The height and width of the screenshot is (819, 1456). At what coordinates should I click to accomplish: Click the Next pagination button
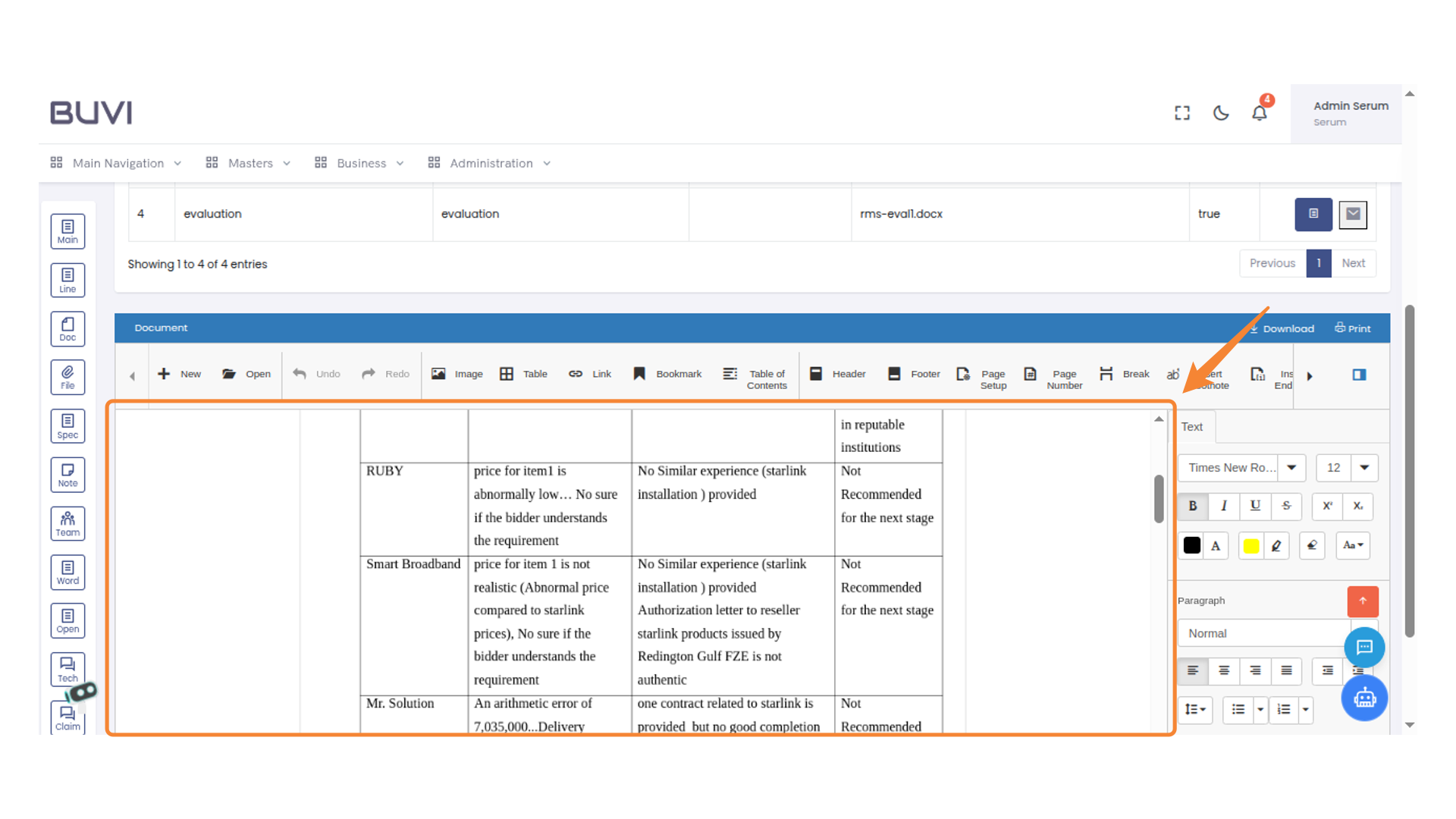1354,263
